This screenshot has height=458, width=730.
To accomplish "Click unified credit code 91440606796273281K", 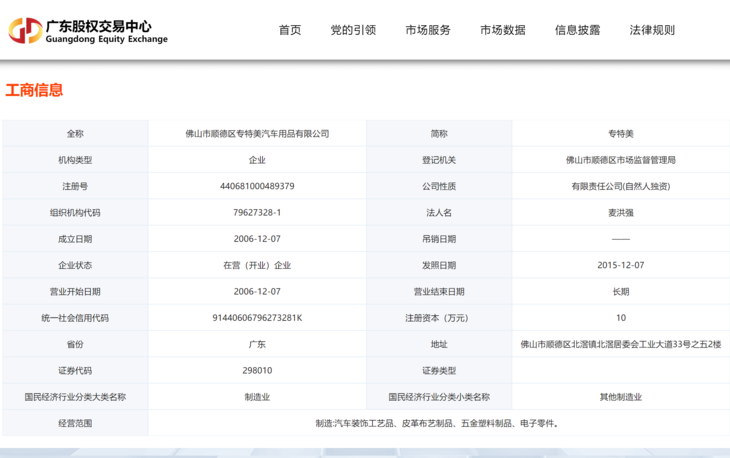I will point(257,318).
